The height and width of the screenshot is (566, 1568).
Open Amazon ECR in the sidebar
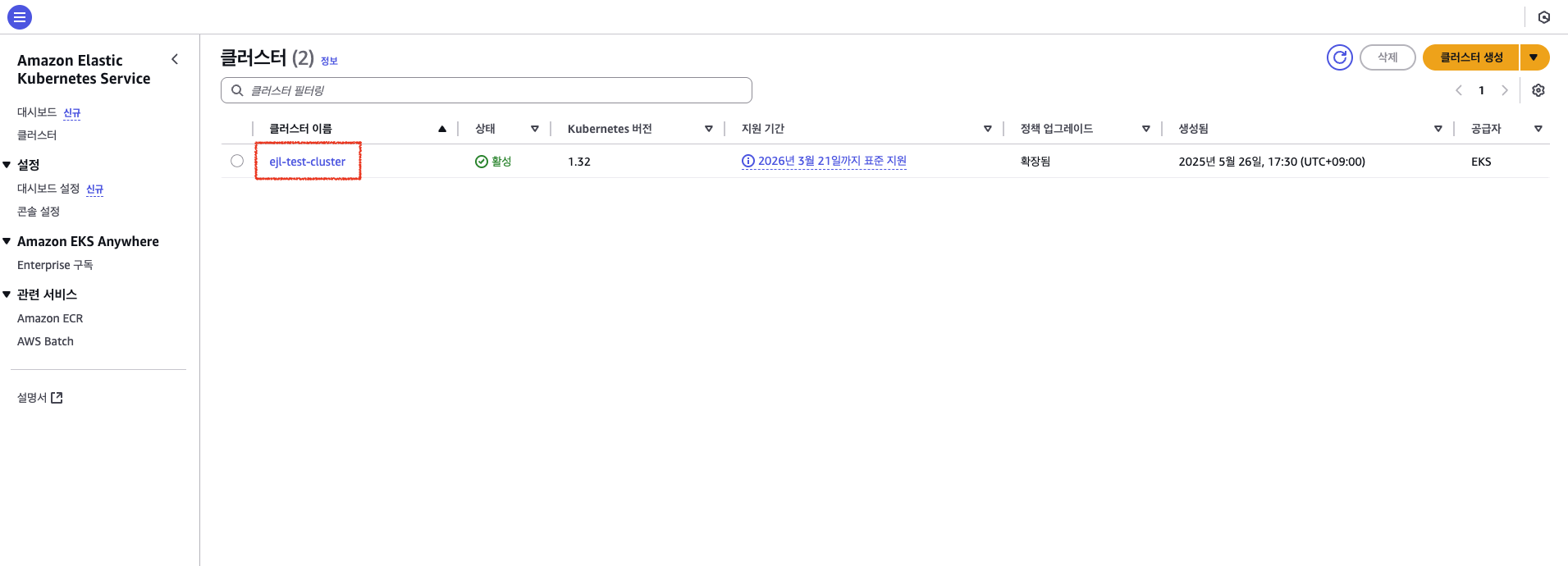50,318
